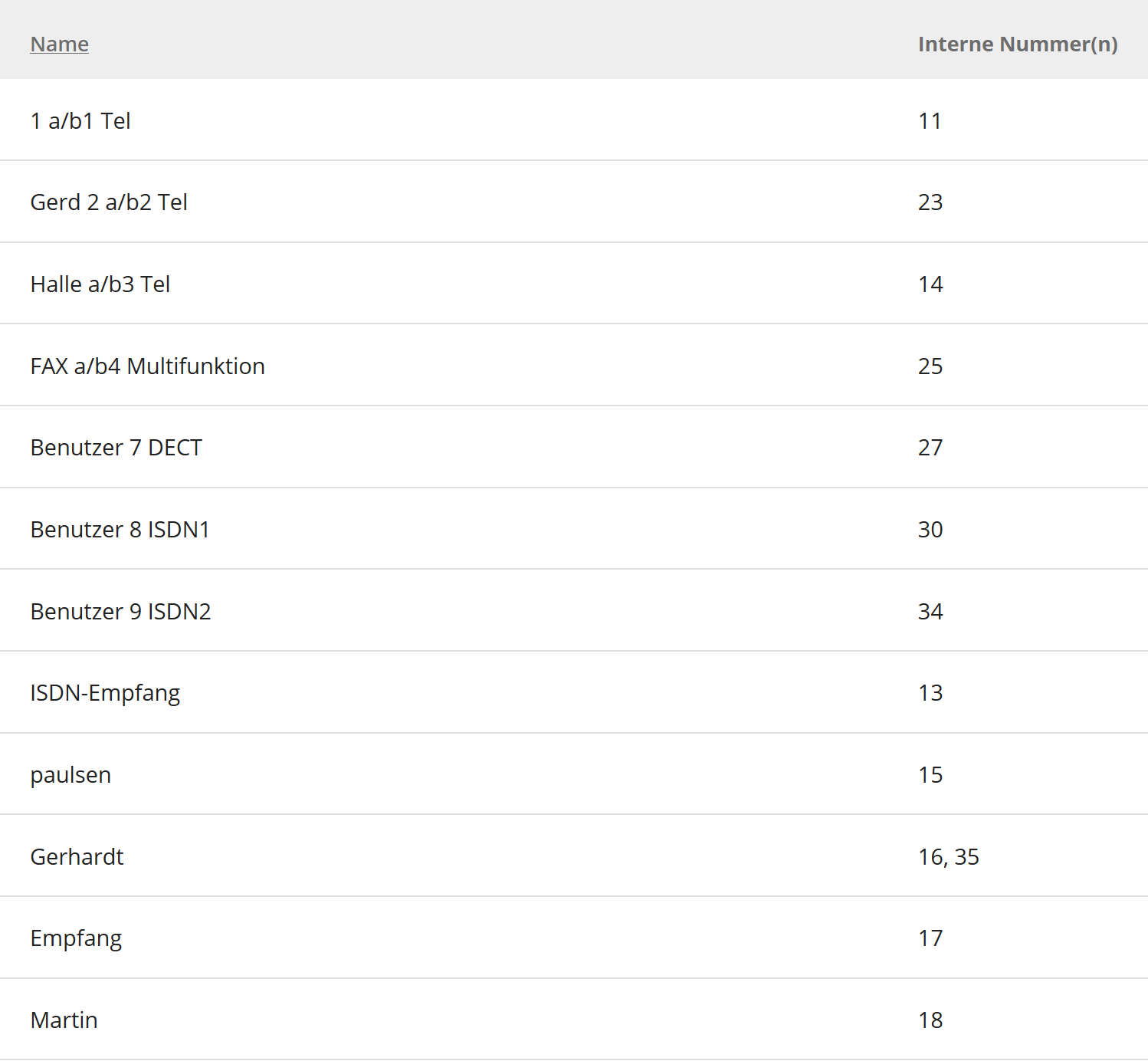Select the Gerd 2 a/b2 Tel row
This screenshot has width=1148, height=1061.
tap(109, 202)
